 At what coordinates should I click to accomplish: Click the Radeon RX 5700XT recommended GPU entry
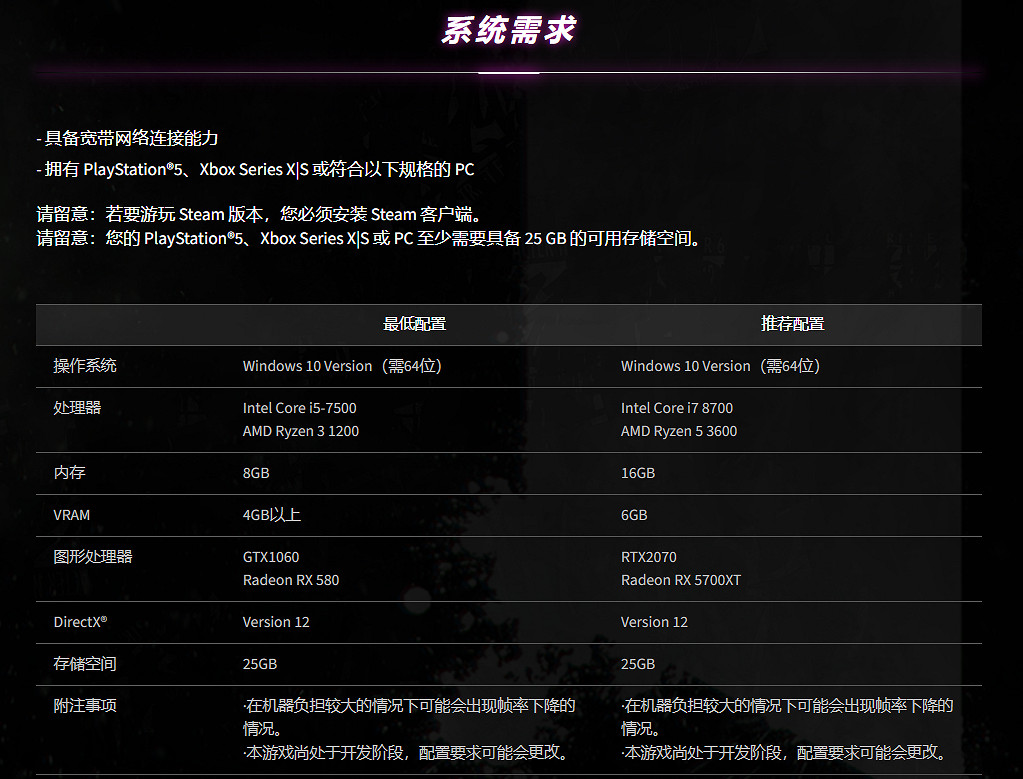coord(681,579)
